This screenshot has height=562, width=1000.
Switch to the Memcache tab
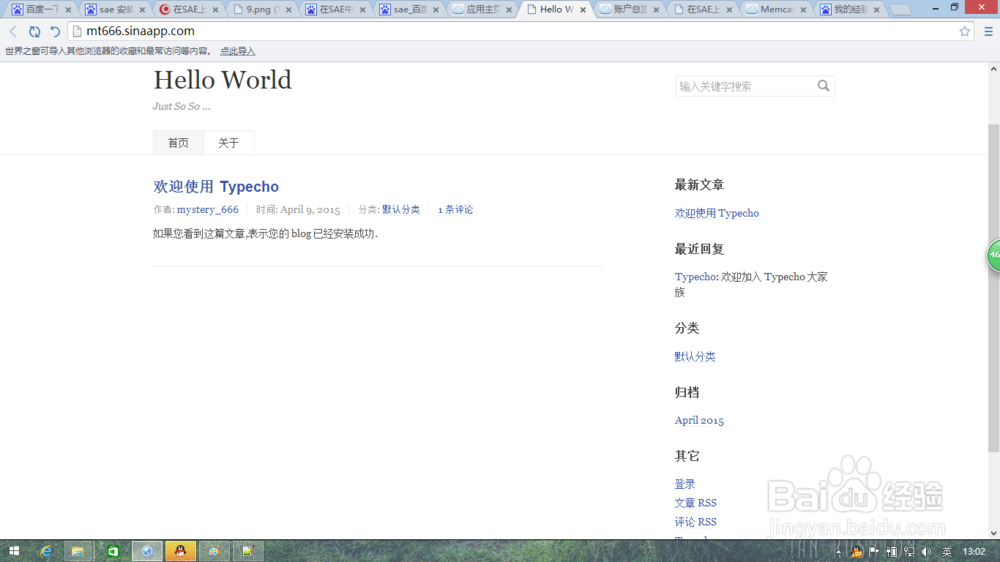tap(776, 10)
